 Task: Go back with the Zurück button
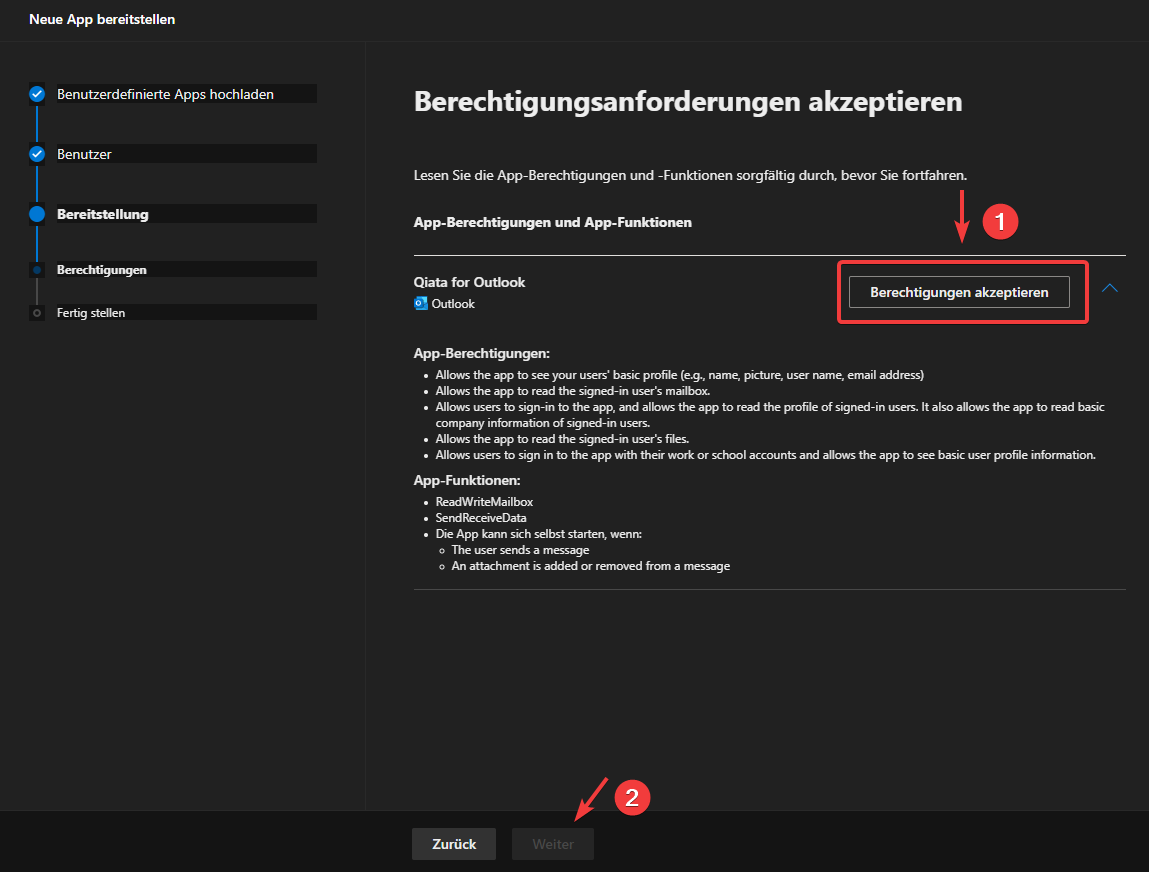(454, 844)
